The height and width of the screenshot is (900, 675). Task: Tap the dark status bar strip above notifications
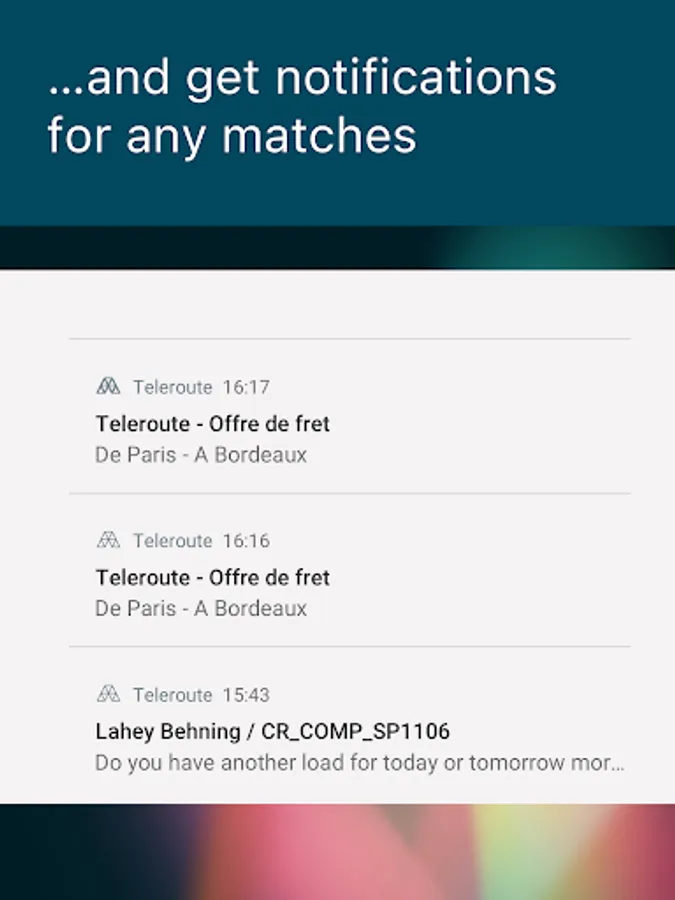(338, 247)
